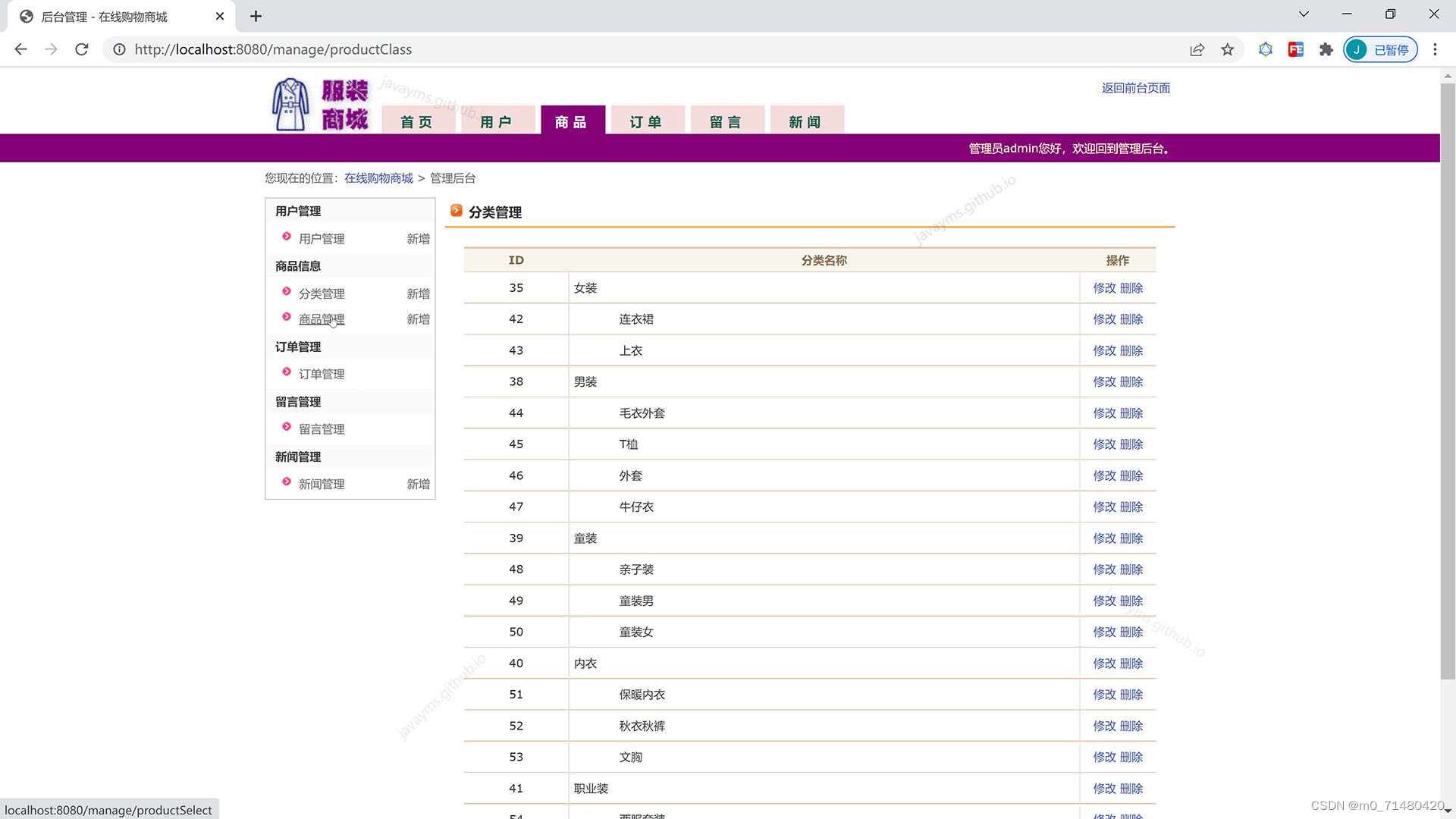Select the 商品 navigation tab
The image size is (1456, 819).
pyautogui.click(x=572, y=121)
